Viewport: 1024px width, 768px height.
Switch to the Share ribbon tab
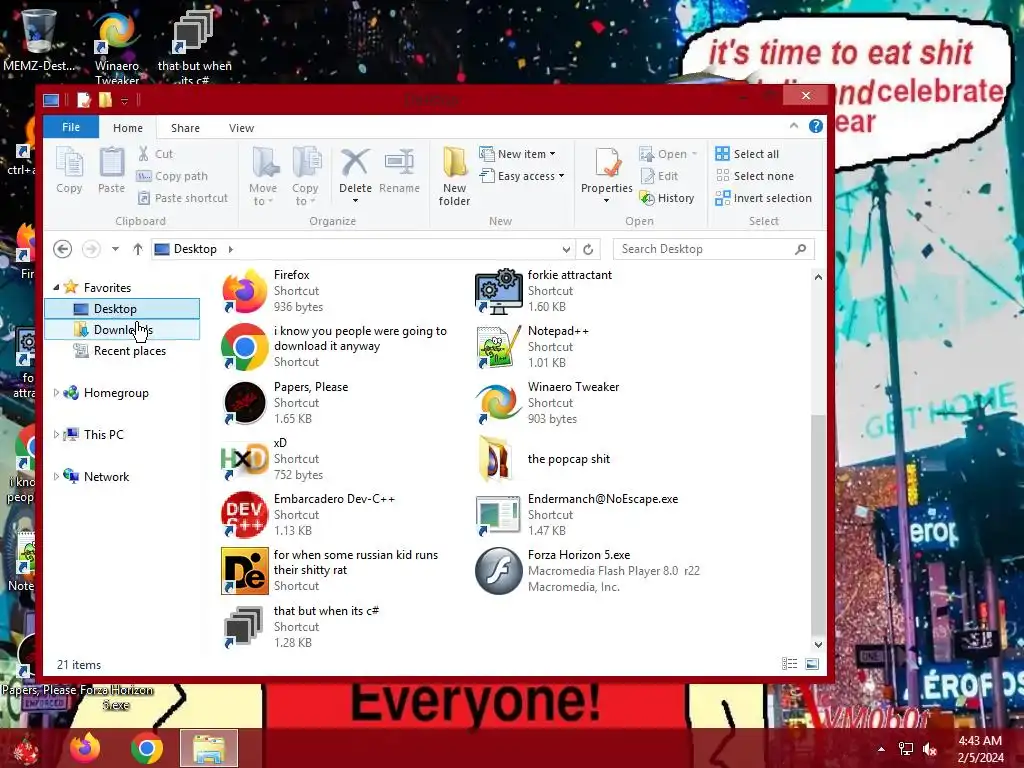click(185, 128)
